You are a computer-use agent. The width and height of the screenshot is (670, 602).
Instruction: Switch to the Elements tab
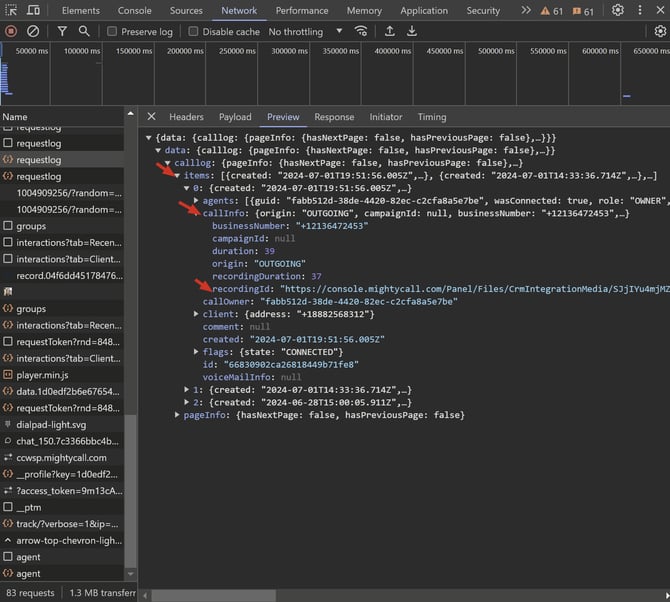click(x=81, y=10)
